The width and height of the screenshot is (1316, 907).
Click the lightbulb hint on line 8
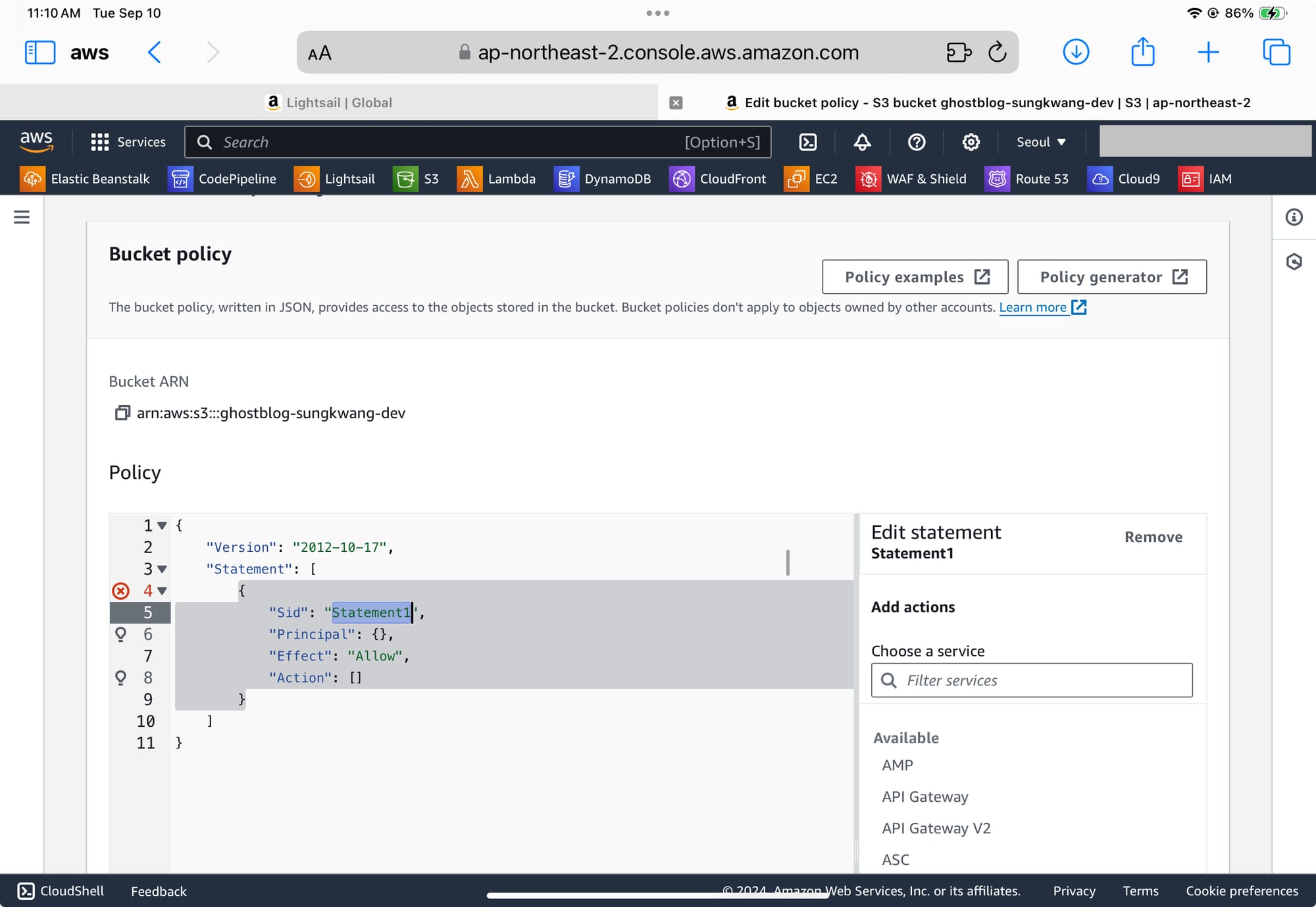point(120,677)
